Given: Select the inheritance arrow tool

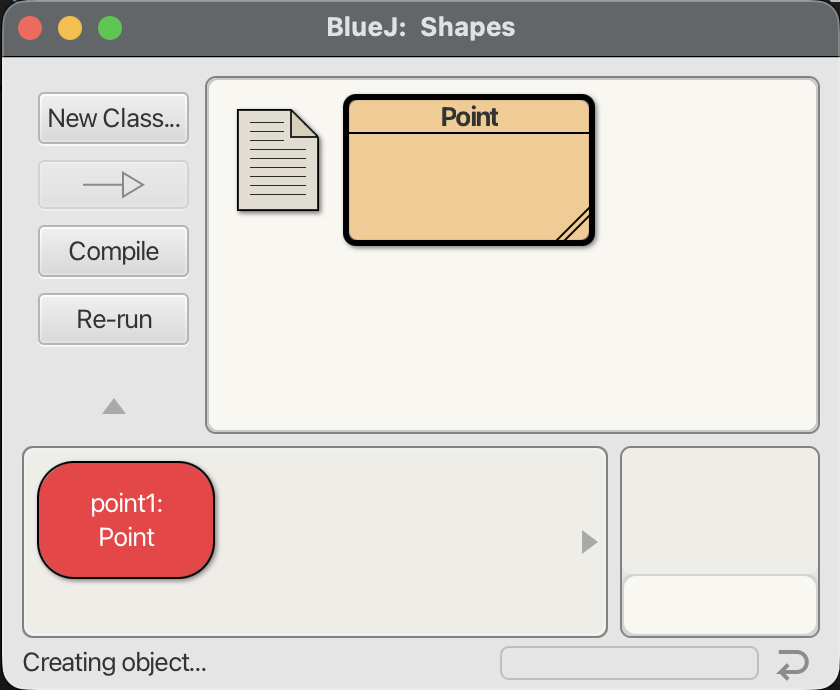Looking at the screenshot, I should (x=113, y=185).
